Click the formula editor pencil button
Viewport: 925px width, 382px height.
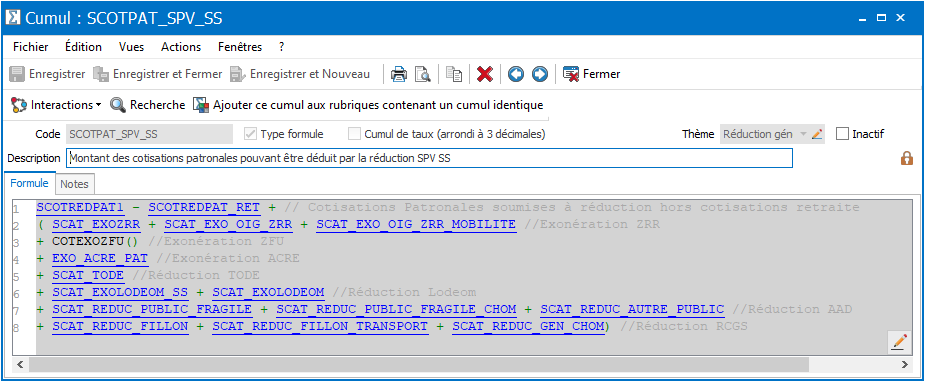pyautogui.click(x=899, y=342)
